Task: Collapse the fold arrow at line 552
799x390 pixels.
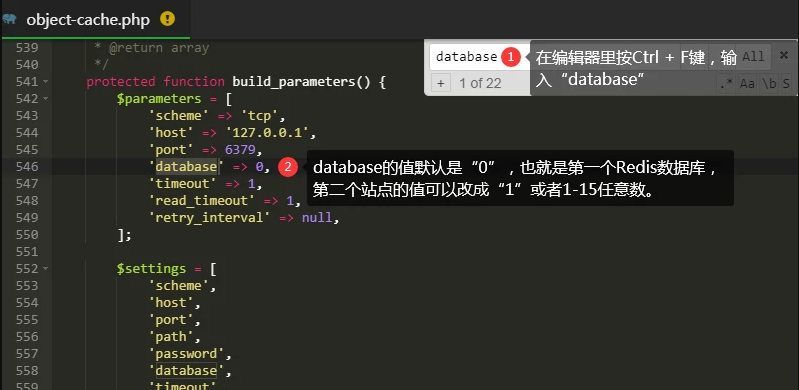Action: click(46, 269)
